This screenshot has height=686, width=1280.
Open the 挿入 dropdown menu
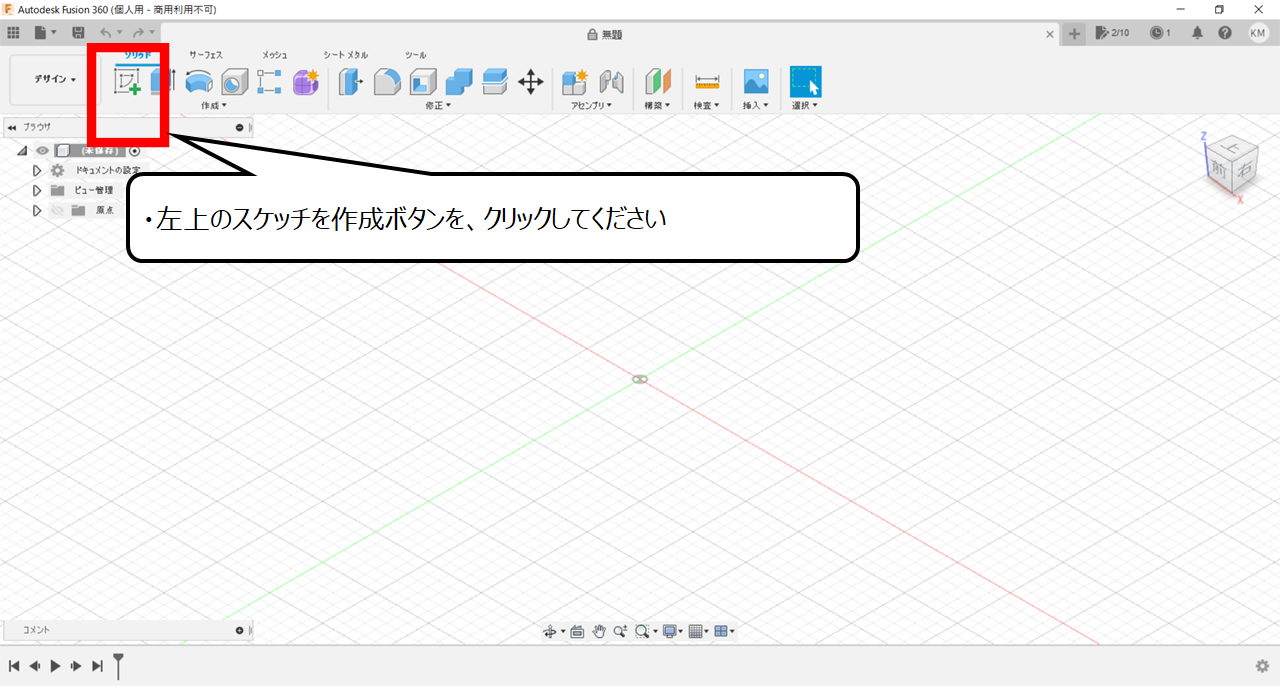pyautogui.click(x=755, y=105)
